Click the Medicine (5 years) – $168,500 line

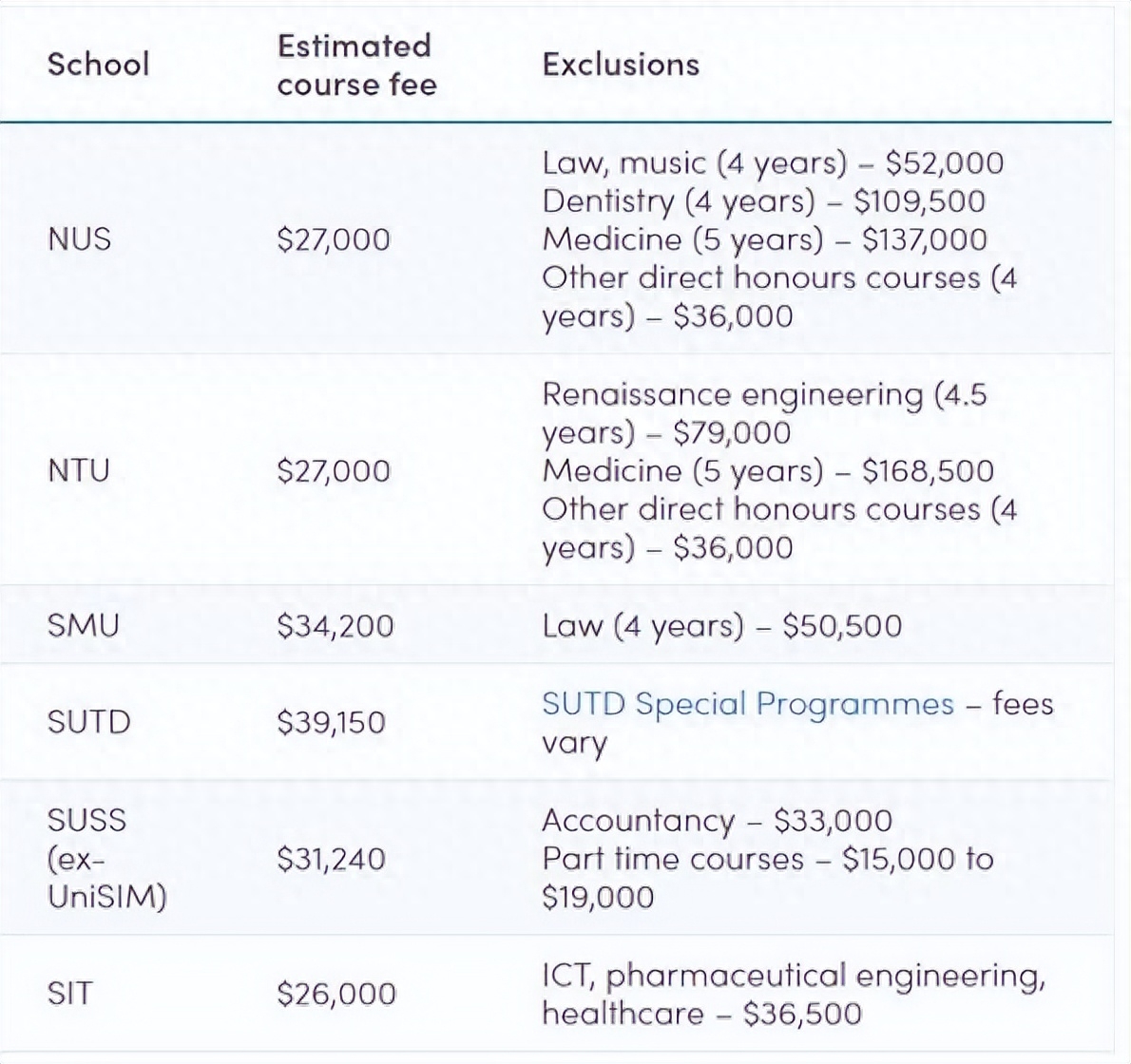coord(767,470)
